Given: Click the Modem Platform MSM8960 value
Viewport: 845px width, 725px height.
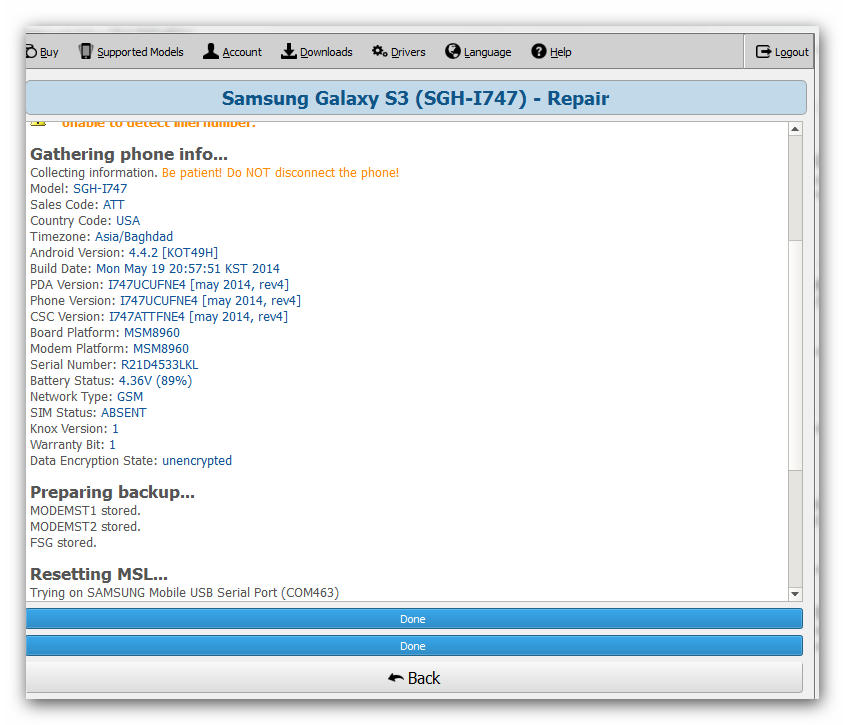Looking at the screenshot, I should 161,349.
